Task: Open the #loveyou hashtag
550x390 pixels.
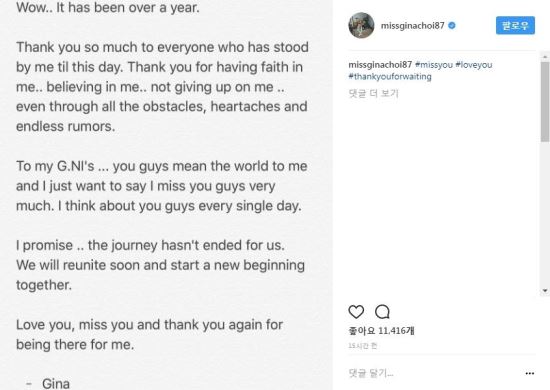Action: tap(474, 65)
